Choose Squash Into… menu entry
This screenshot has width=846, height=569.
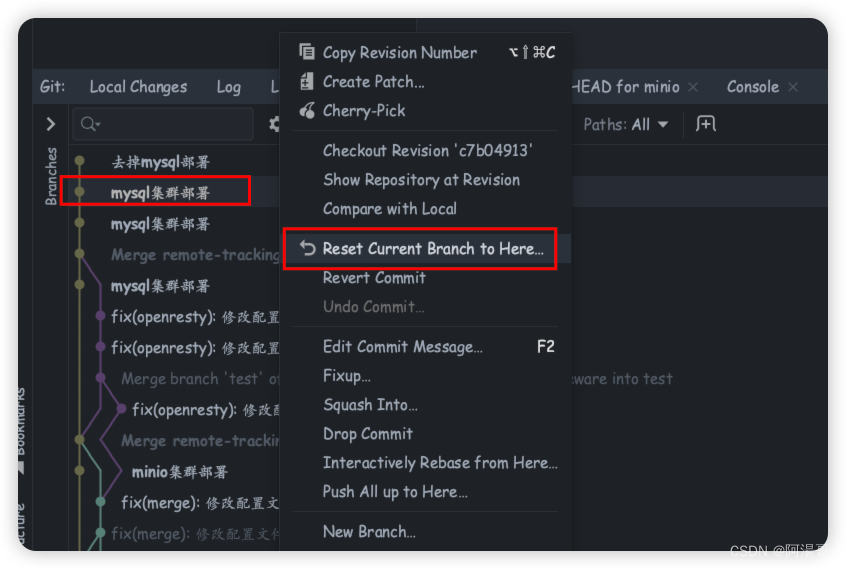pos(370,405)
